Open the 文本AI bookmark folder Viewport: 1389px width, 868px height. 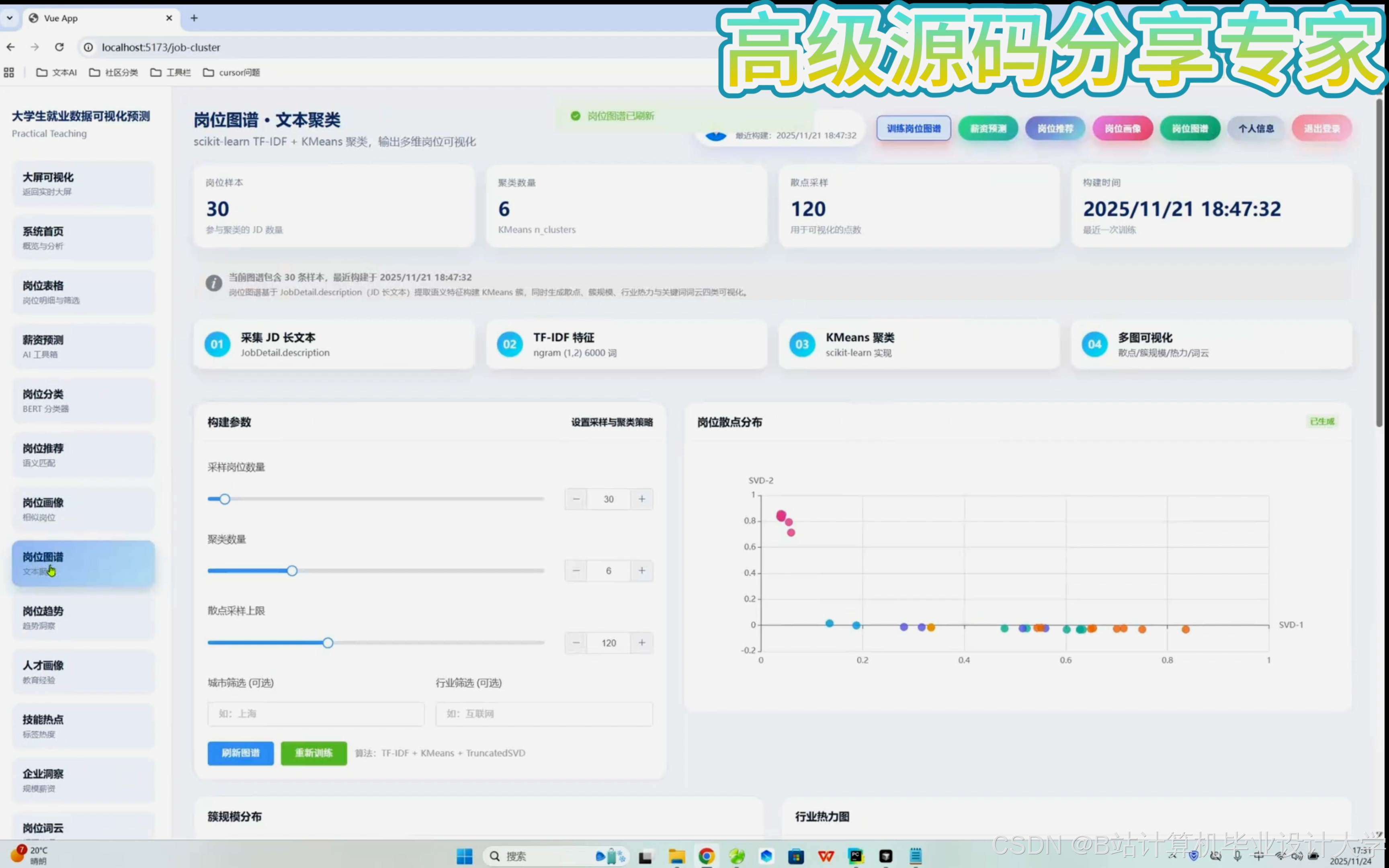56,72
